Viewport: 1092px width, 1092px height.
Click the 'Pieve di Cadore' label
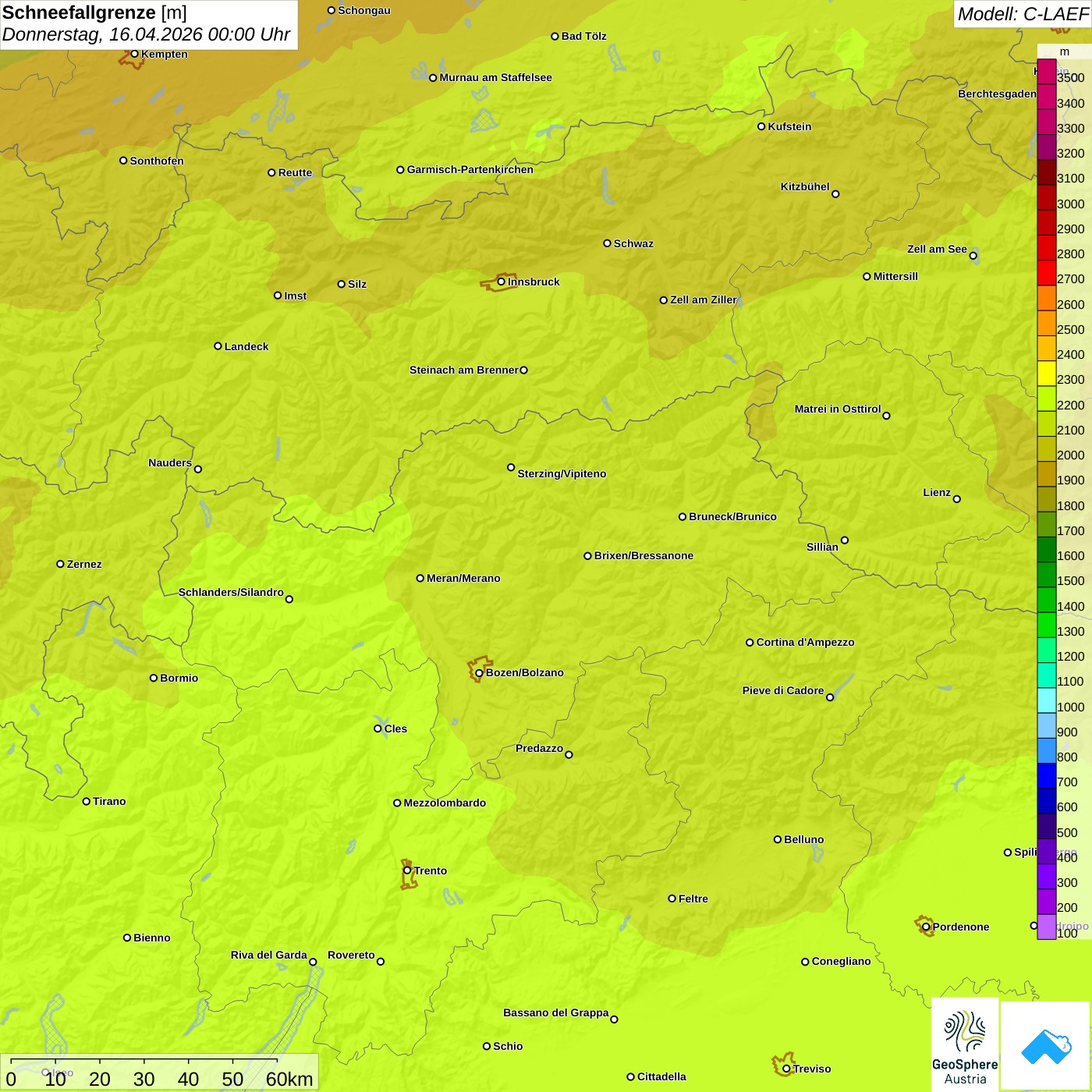pos(783,690)
